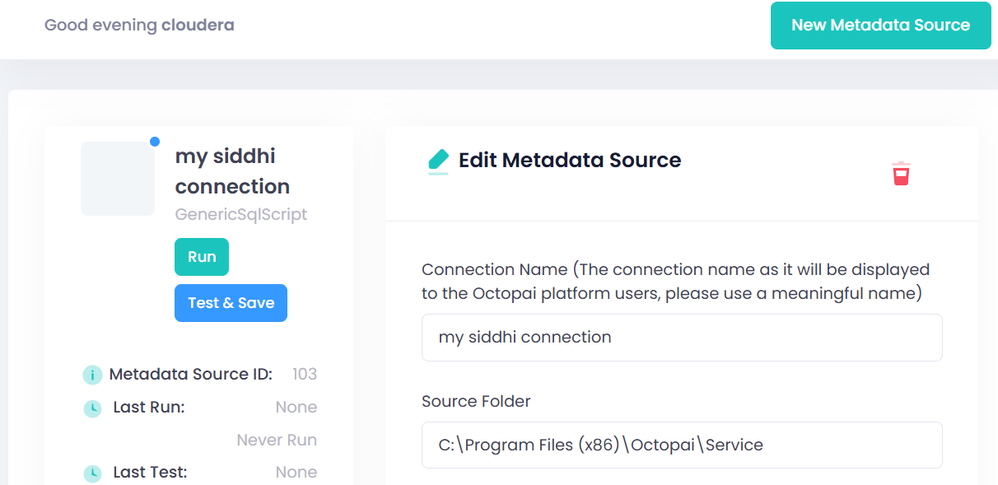998x485 pixels.
Task: Click the blue status dot on the connection
Action: 154,142
